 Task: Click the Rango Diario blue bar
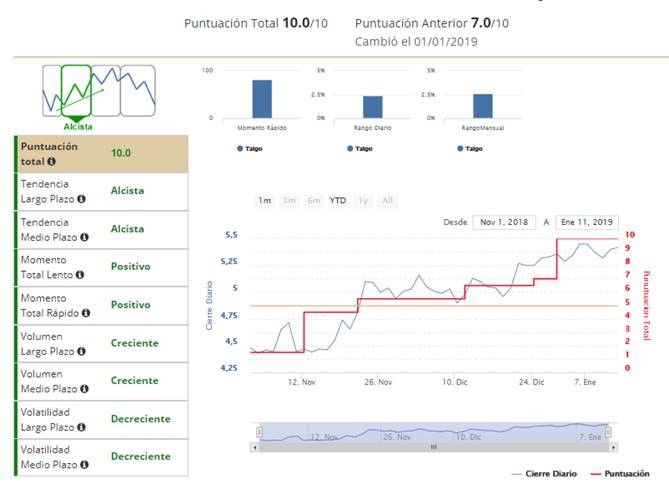click(372, 107)
